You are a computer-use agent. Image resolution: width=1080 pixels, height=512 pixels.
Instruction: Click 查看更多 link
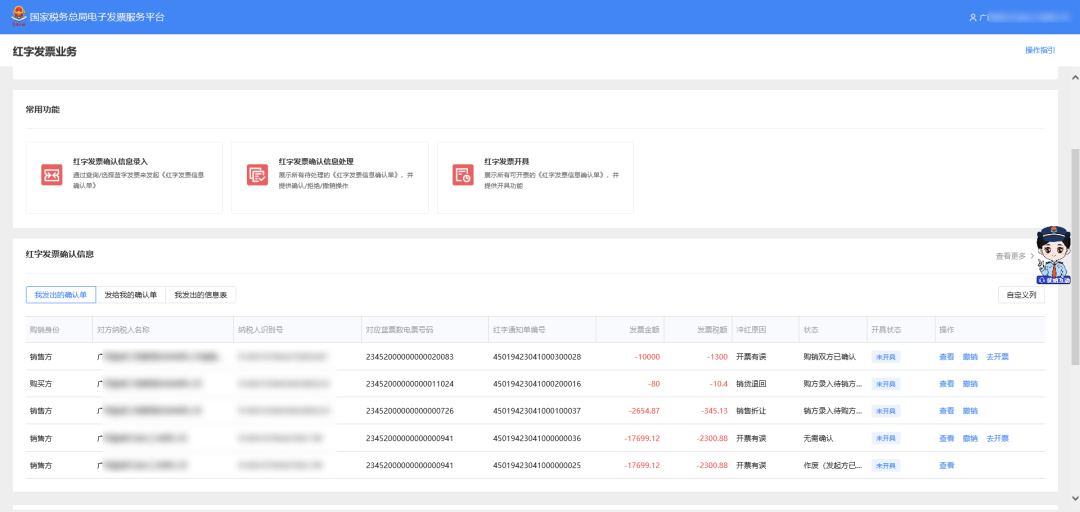(1010, 256)
